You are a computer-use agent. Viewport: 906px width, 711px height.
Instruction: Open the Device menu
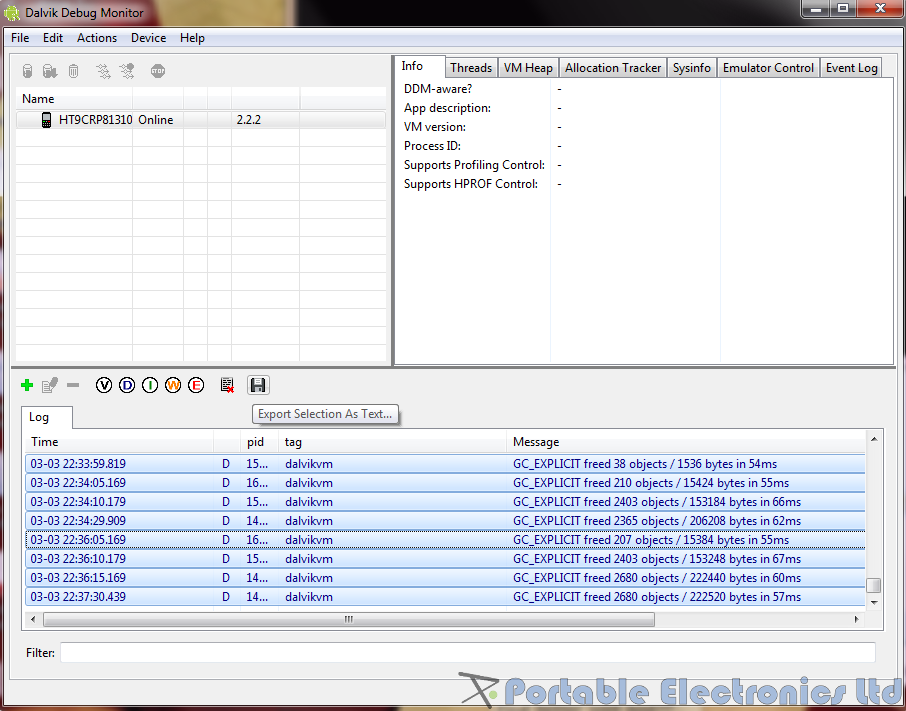tap(148, 38)
